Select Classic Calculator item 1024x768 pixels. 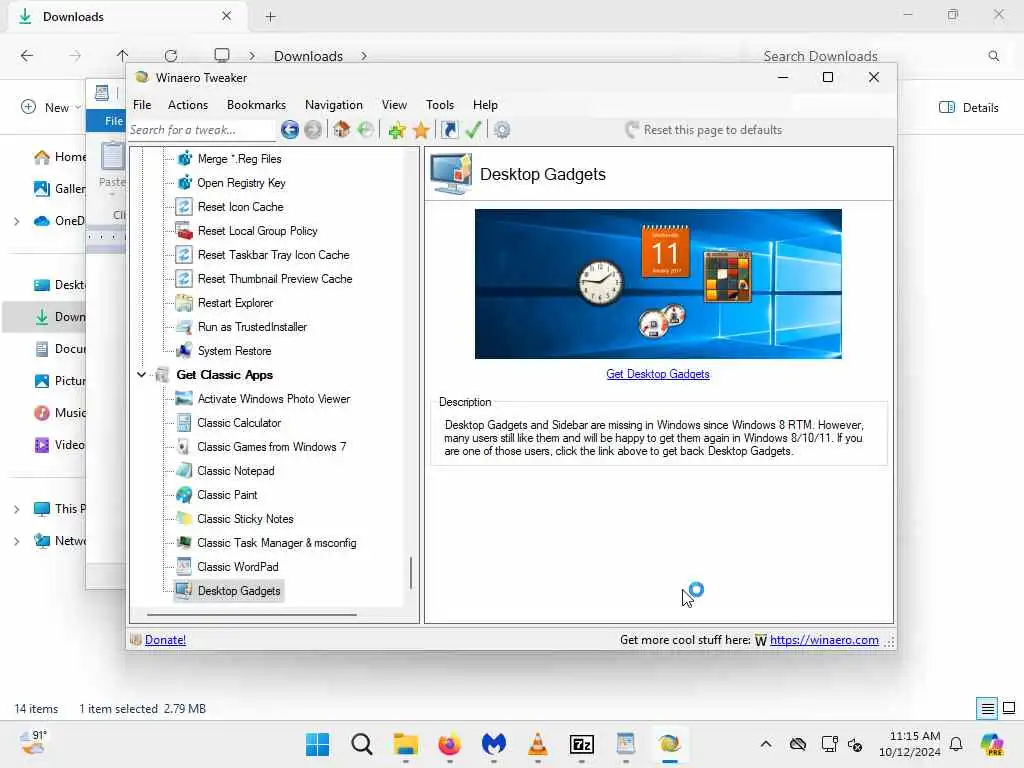coord(239,423)
